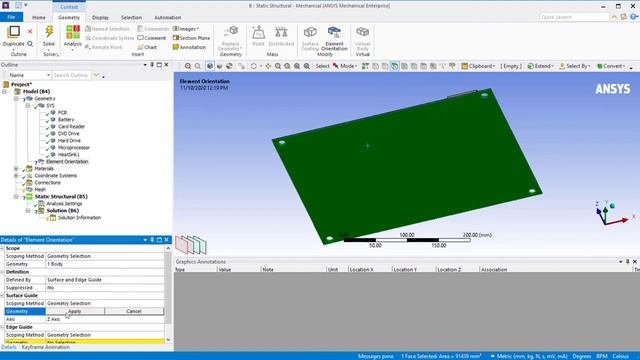Switch to the Context ribbon tab
This screenshot has width=640, height=360.
69,7
